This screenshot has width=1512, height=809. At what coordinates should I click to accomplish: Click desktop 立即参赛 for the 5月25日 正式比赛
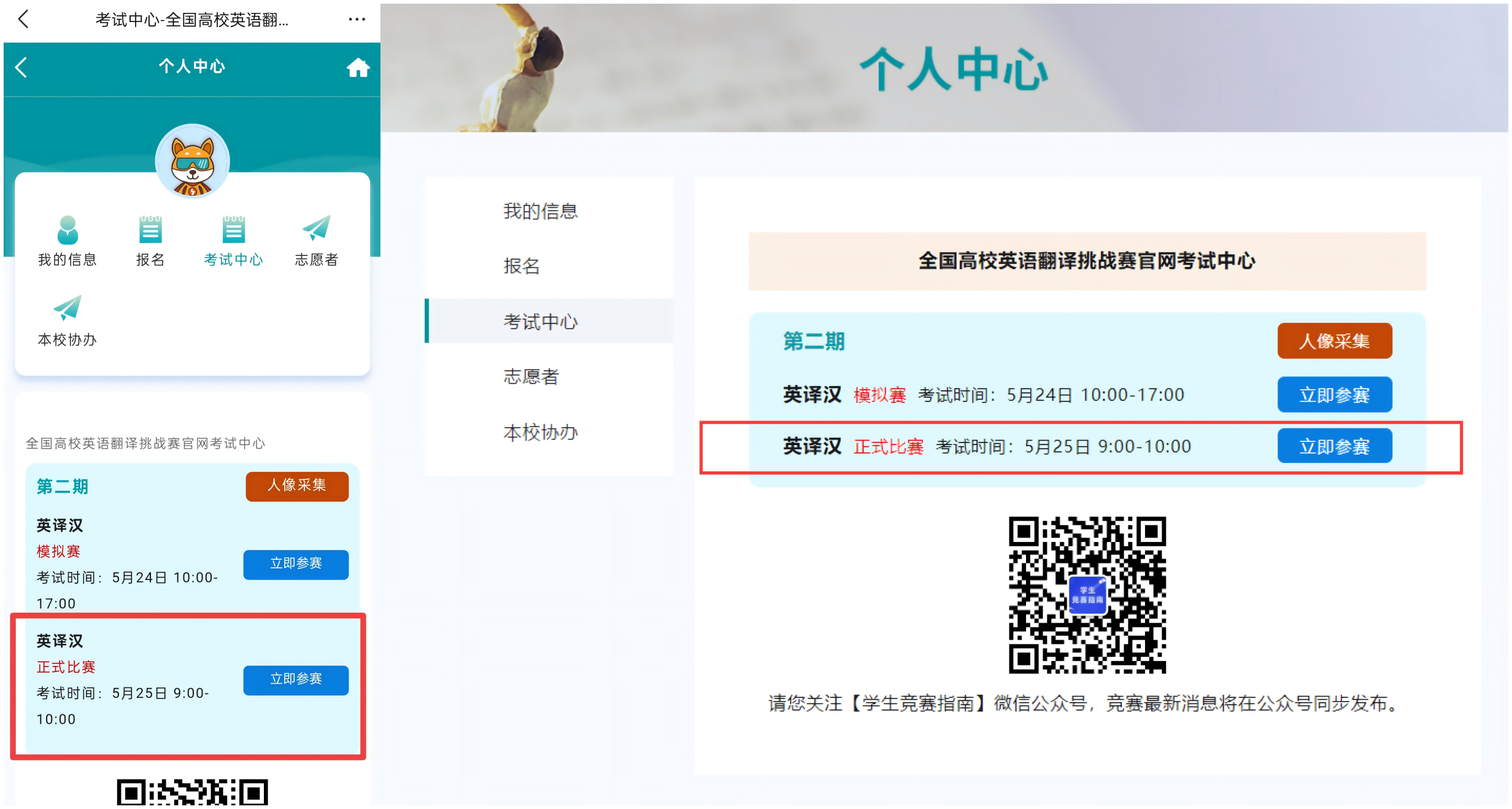[1335, 446]
